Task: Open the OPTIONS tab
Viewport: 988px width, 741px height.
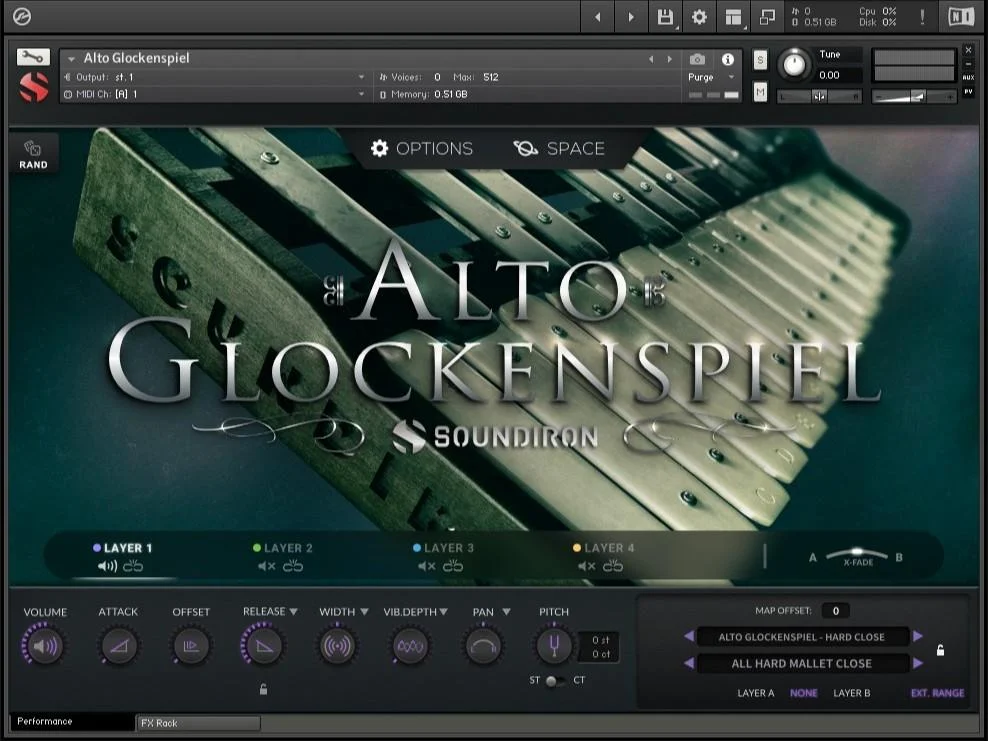Action: tap(422, 148)
